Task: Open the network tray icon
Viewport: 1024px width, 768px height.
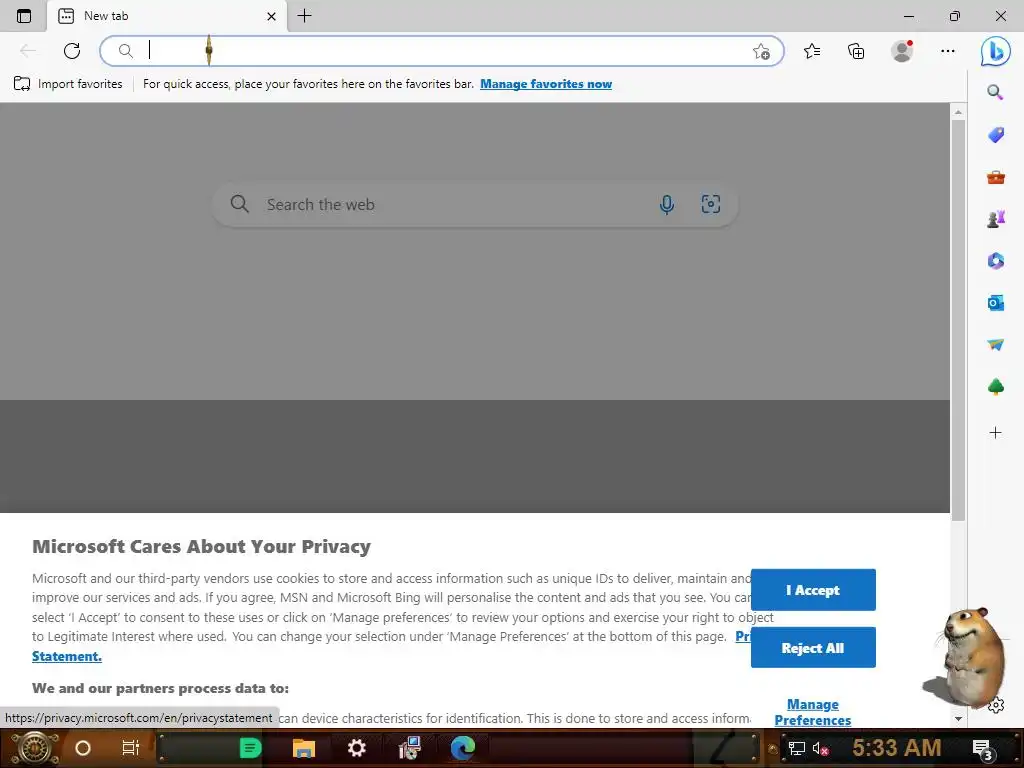Action: point(797,748)
